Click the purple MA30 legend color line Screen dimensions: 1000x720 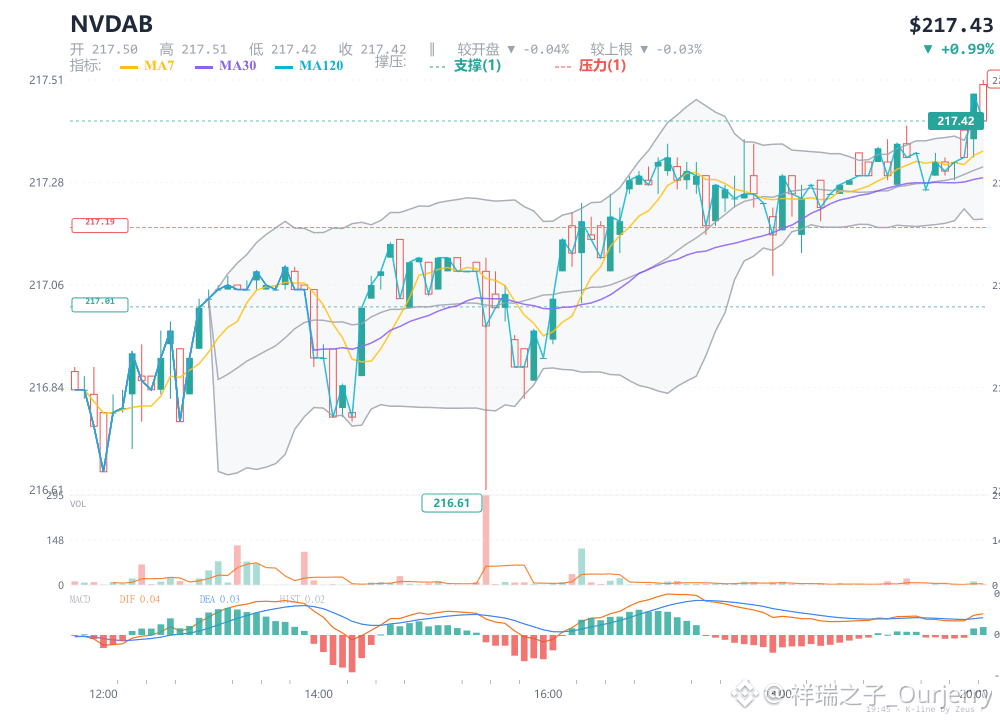coord(204,67)
